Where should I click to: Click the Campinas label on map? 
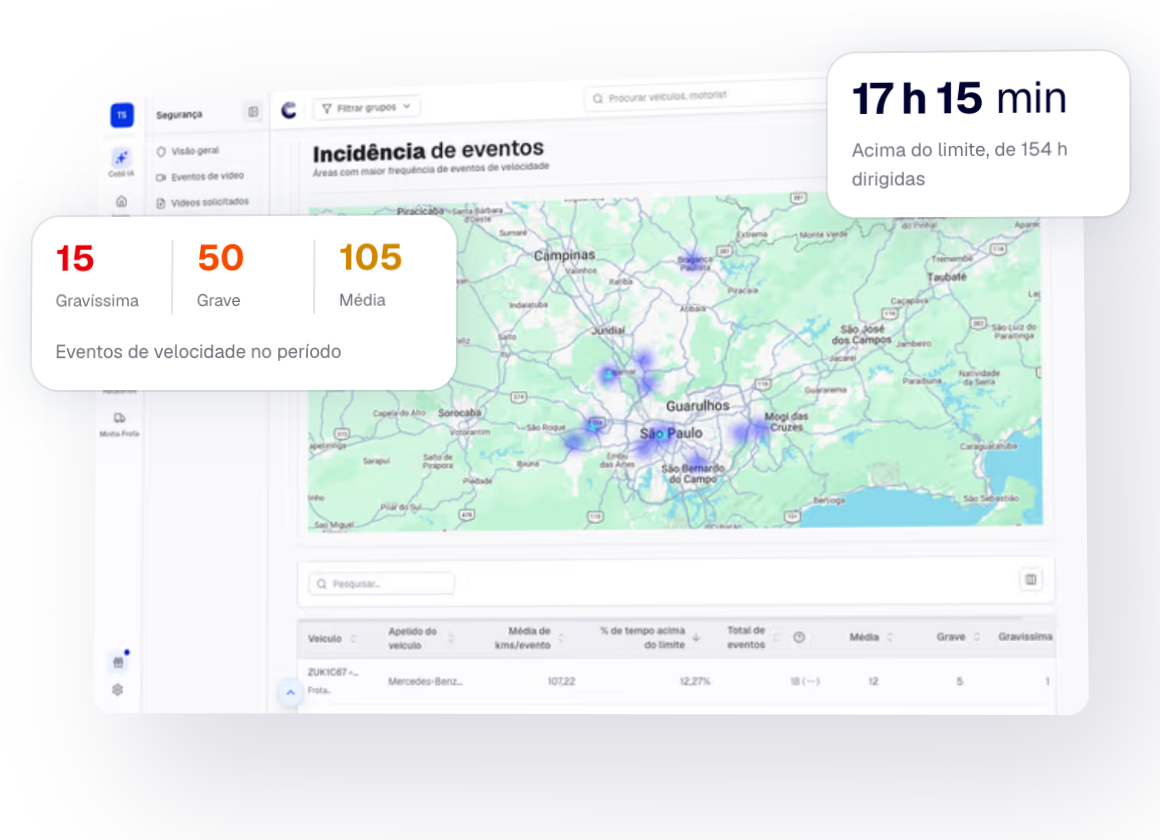tap(564, 255)
